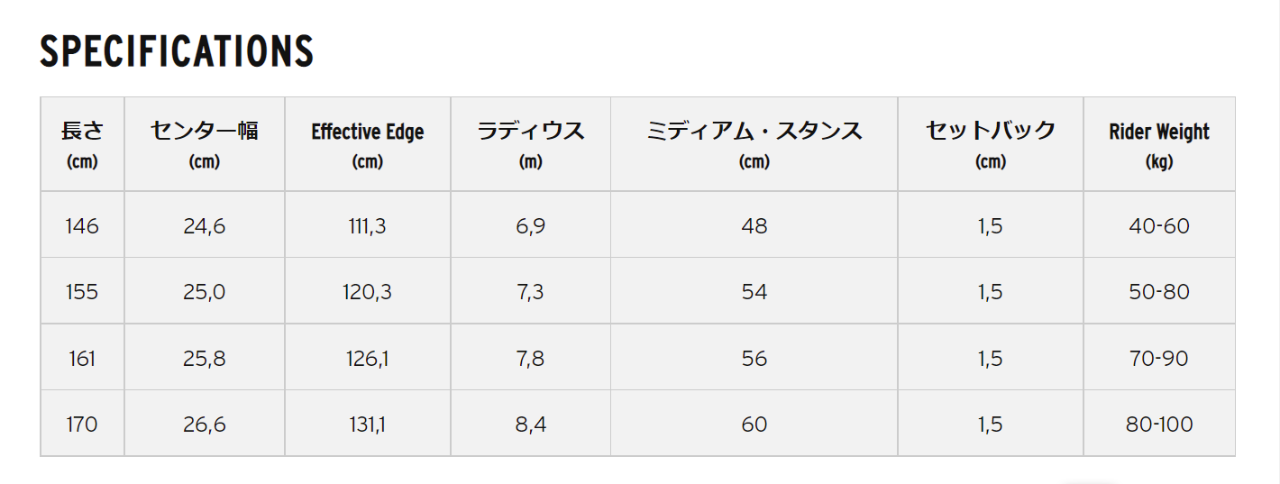This screenshot has width=1280, height=484.
Task: Click the 40-60 rider weight cell
Action: click(x=1159, y=226)
